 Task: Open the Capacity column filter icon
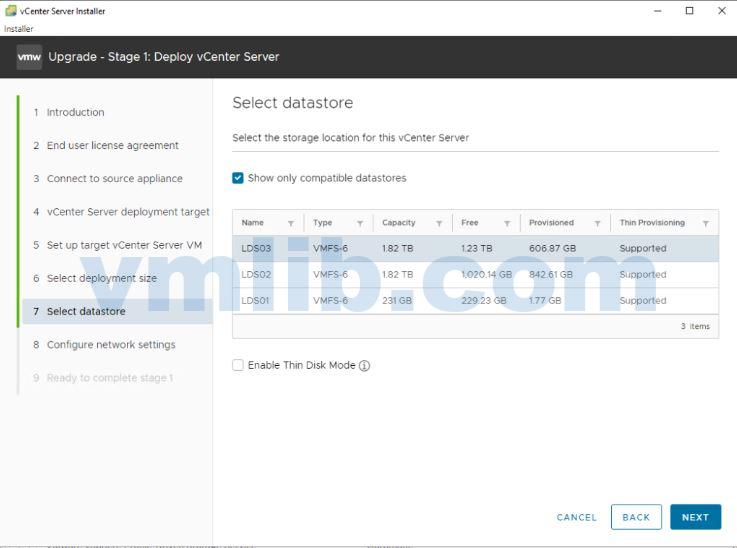[439, 223]
